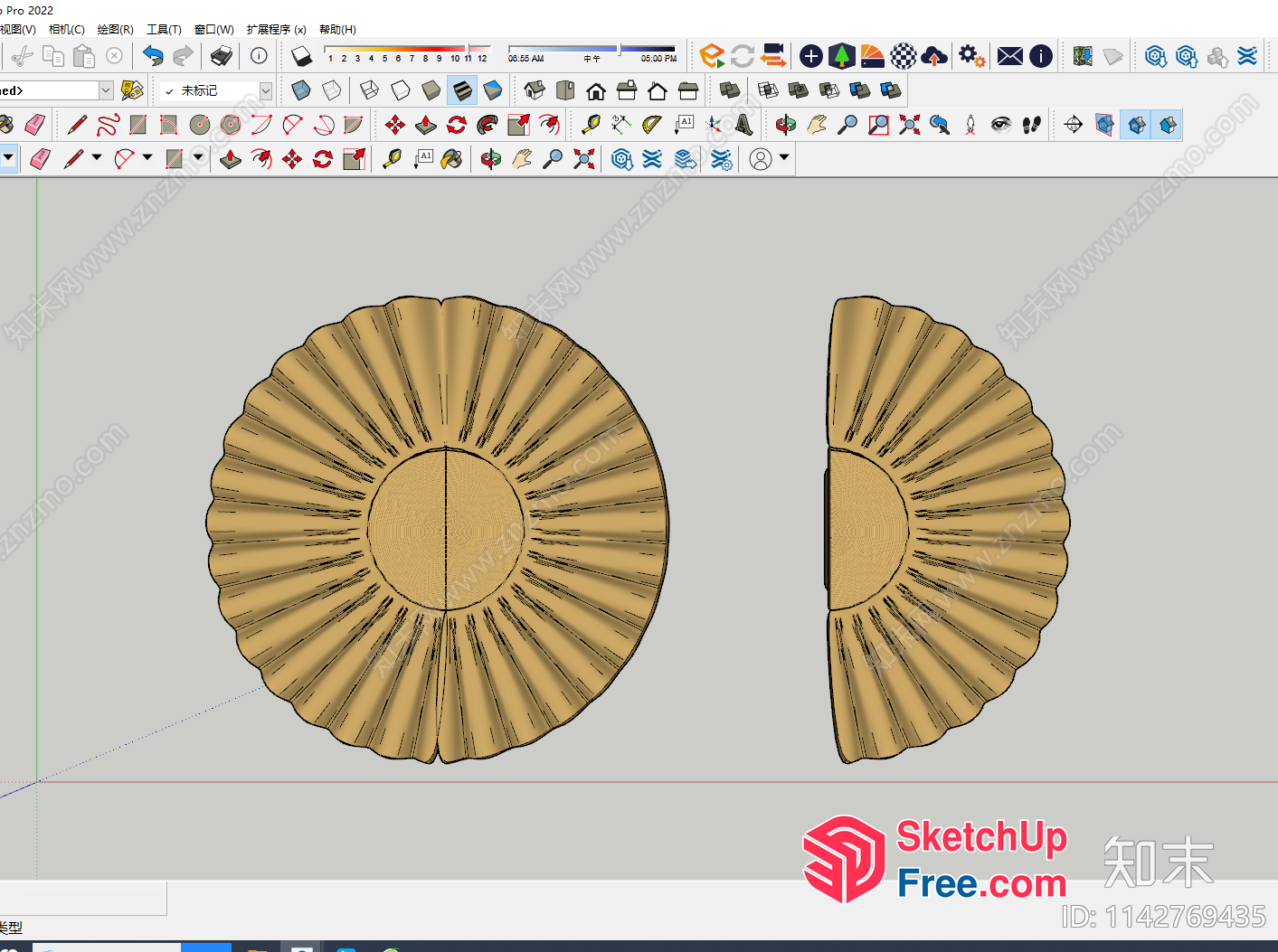Viewport: 1278px width, 952px height.
Task: Toggle Display Section Fill
Action: [x=1168, y=125]
